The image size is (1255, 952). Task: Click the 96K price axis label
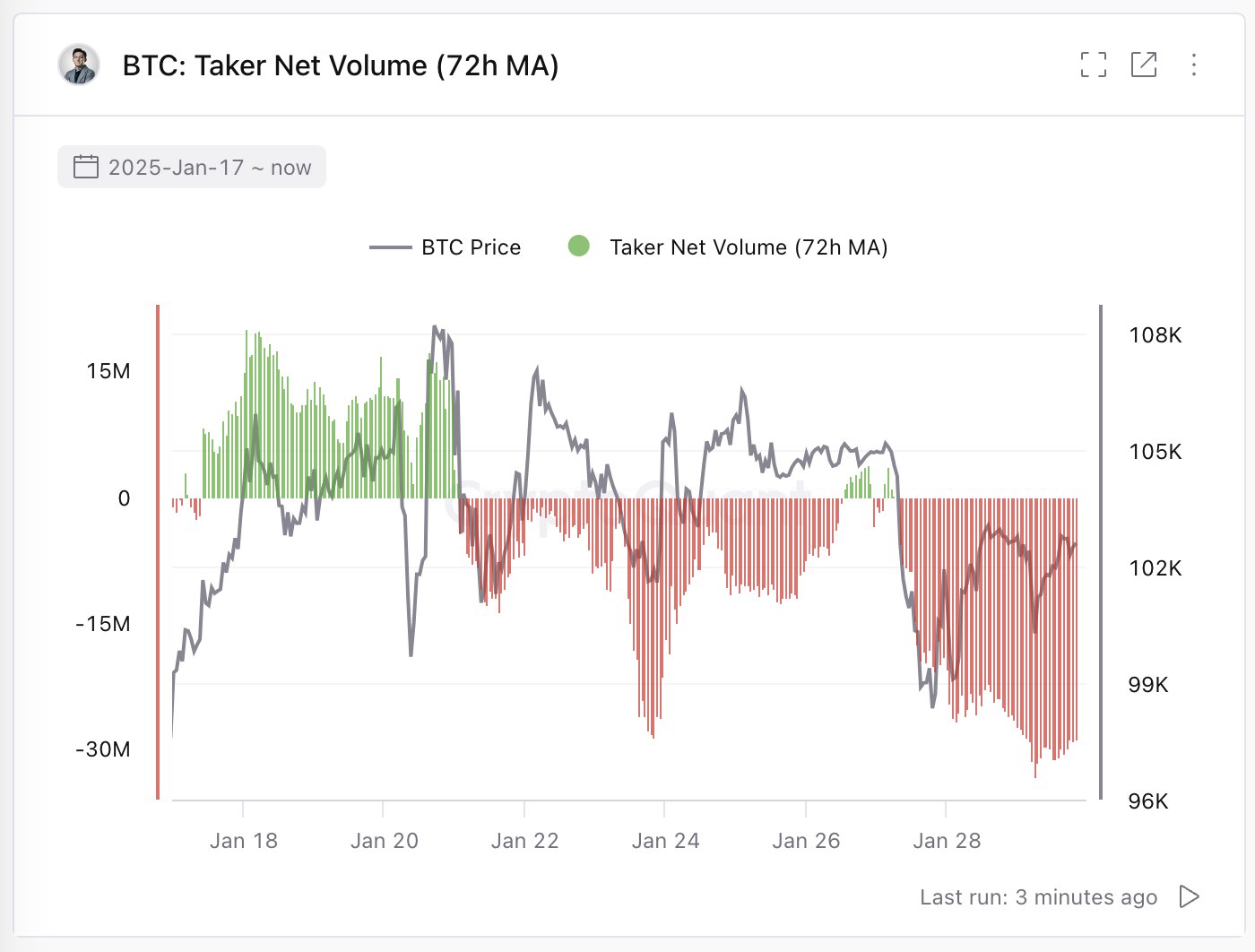[x=1149, y=801]
